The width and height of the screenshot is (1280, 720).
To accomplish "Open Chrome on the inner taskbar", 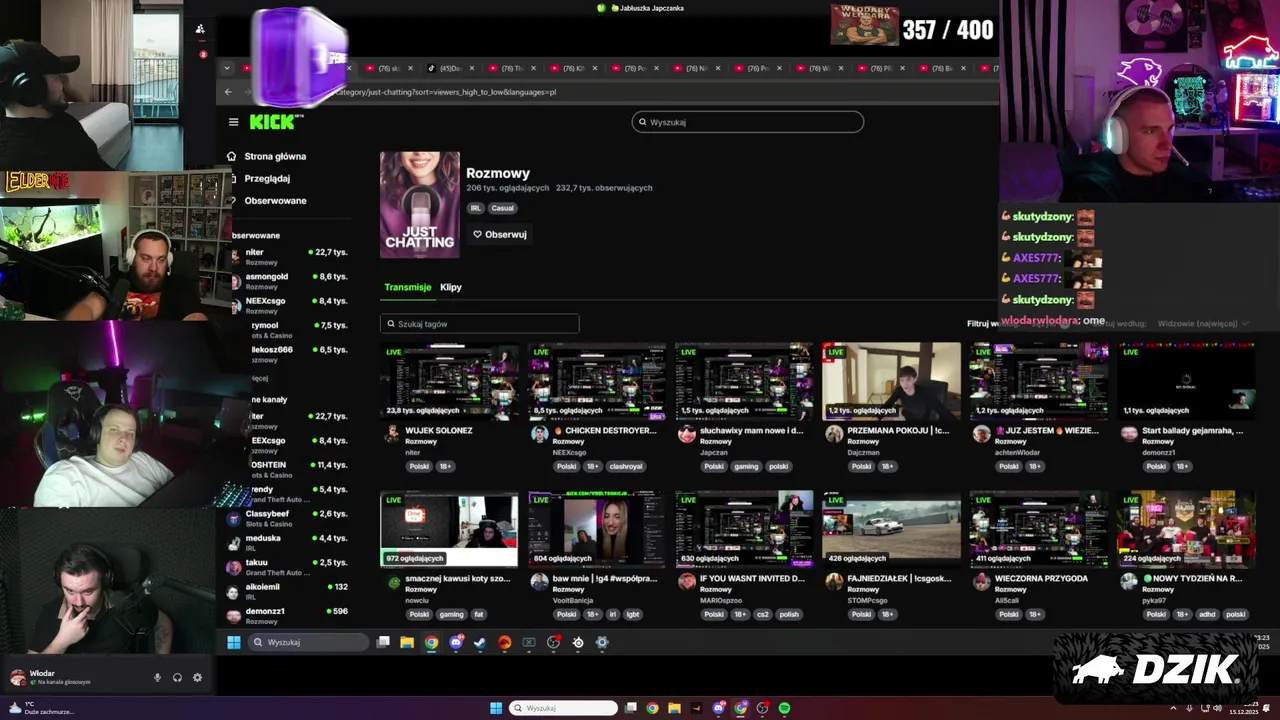I will 431,642.
